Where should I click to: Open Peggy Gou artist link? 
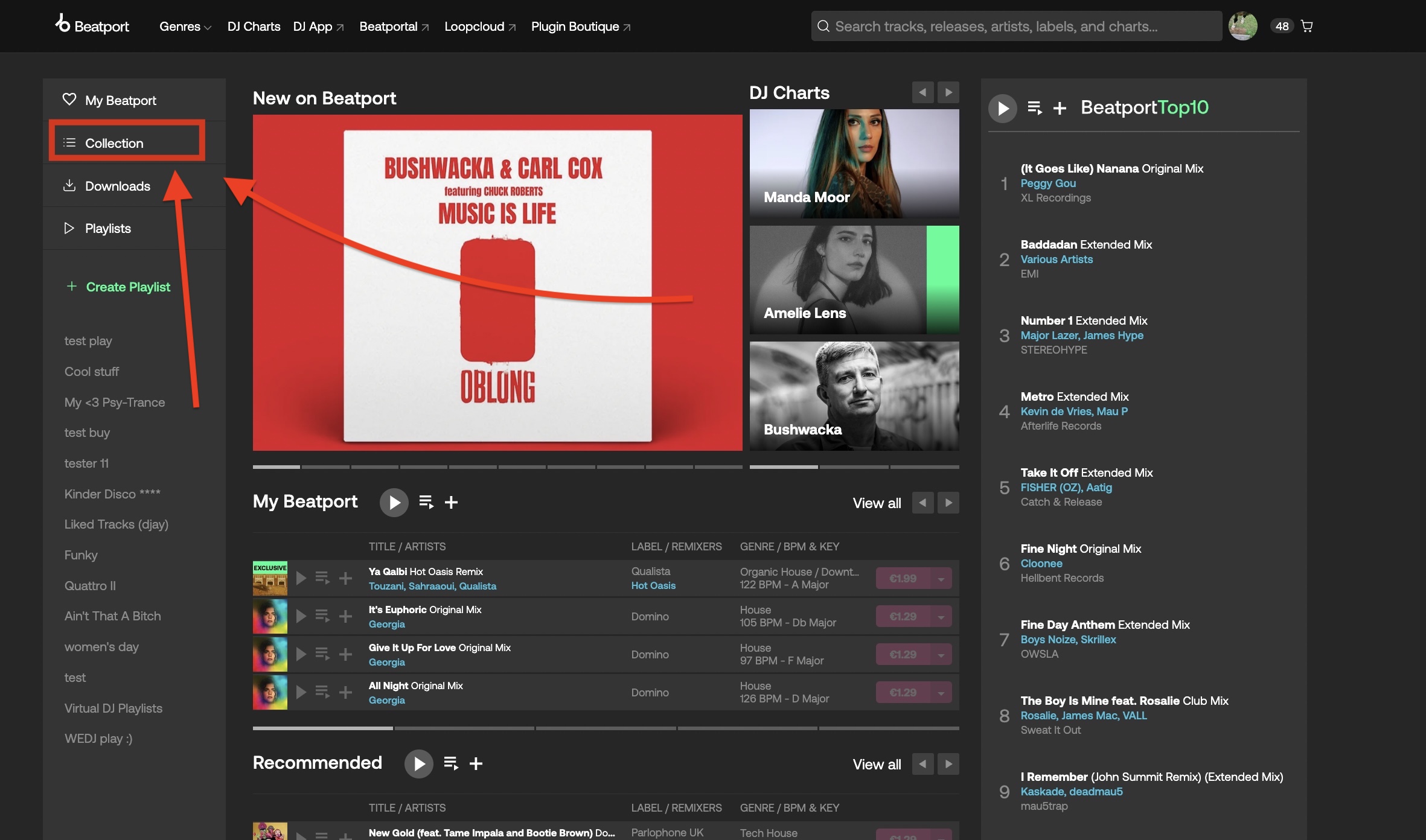1048,183
